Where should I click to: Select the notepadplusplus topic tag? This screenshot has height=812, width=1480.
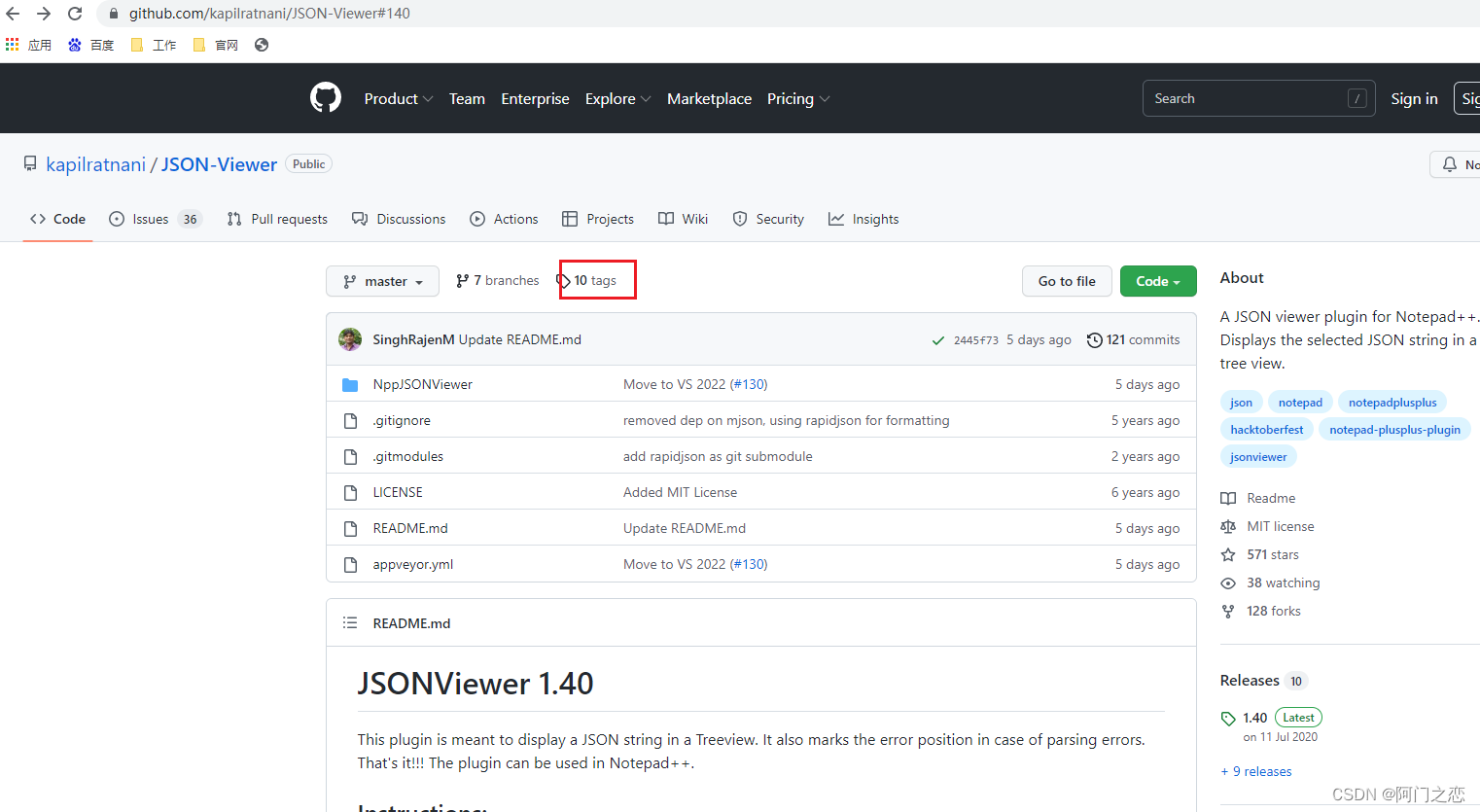(1392, 403)
